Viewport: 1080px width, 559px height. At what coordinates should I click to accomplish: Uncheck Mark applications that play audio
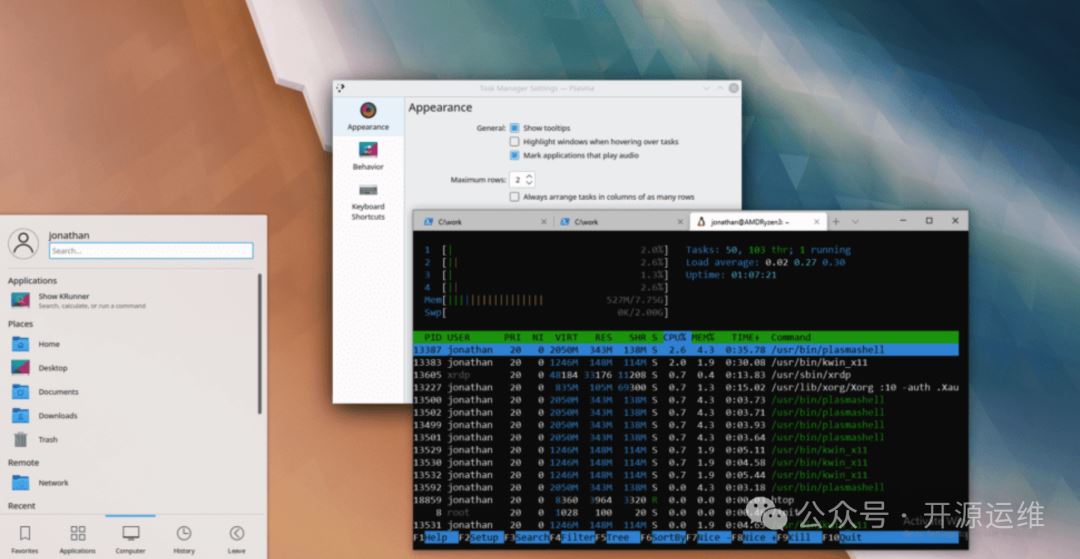514,156
